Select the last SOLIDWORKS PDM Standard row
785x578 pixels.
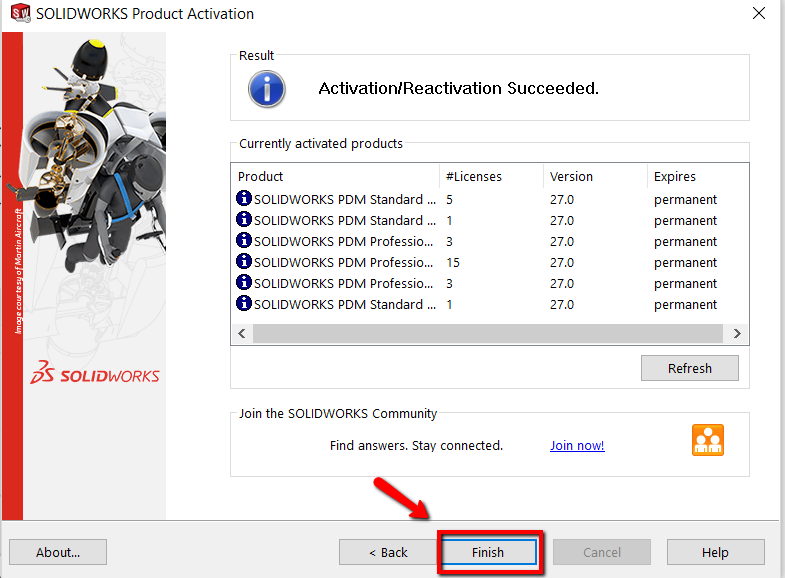[489, 304]
